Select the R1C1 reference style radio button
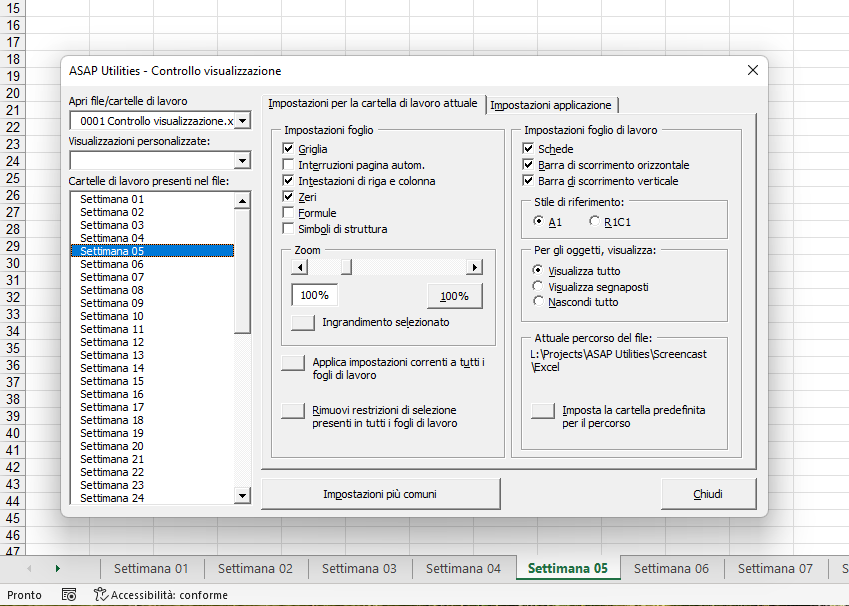This screenshot has height=606, width=849. pos(595,221)
